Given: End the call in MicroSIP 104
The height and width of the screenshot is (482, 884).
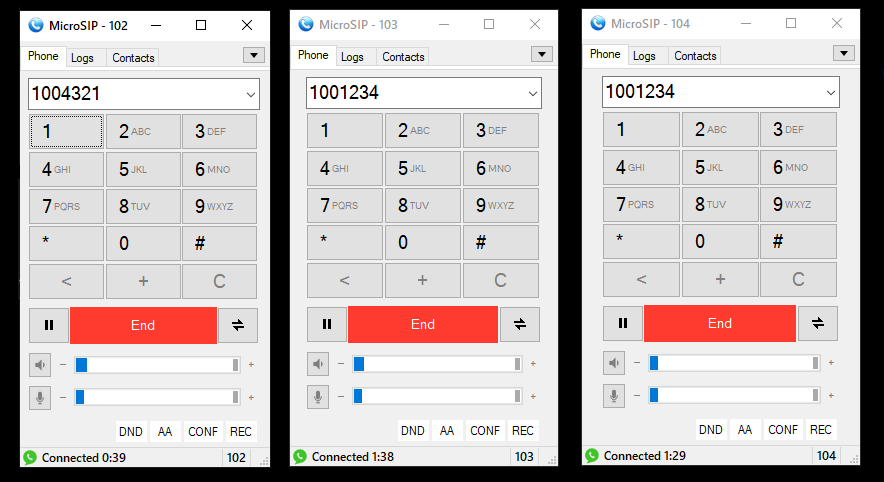Looking at the screenshot, I should point(720,323).
